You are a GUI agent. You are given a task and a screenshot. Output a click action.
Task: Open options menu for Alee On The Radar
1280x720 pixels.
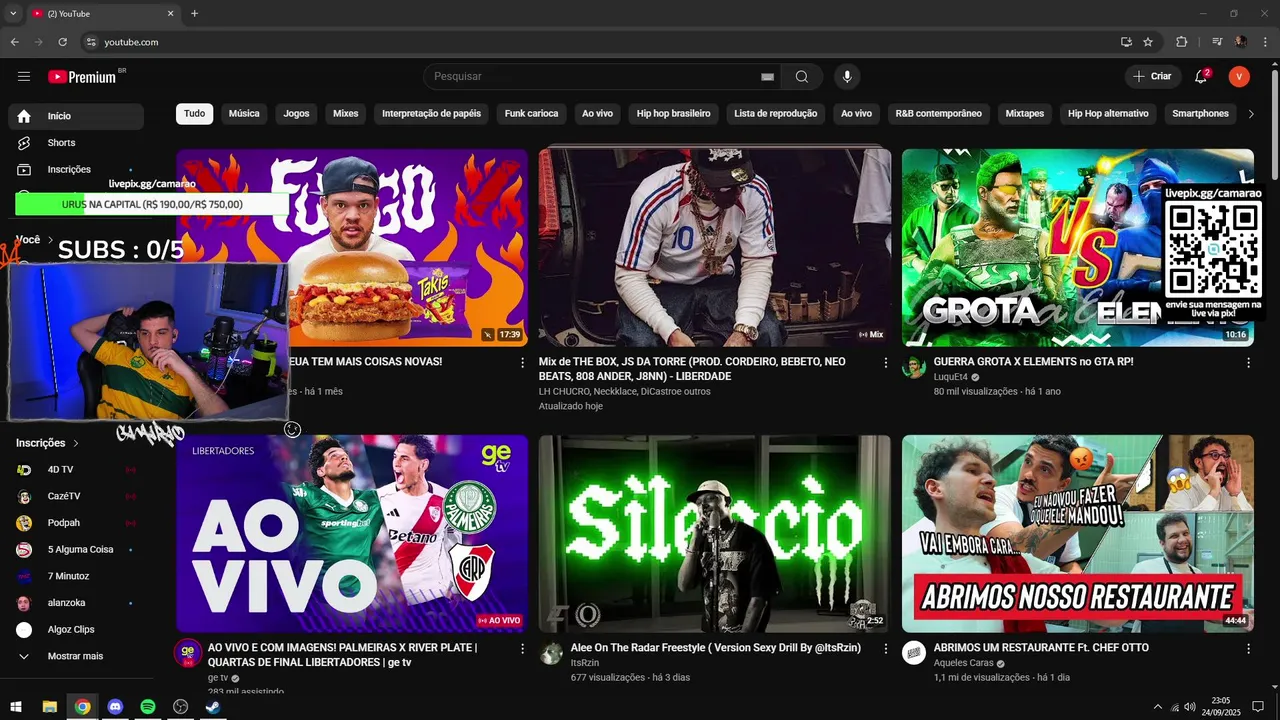(x=885, y=649)
